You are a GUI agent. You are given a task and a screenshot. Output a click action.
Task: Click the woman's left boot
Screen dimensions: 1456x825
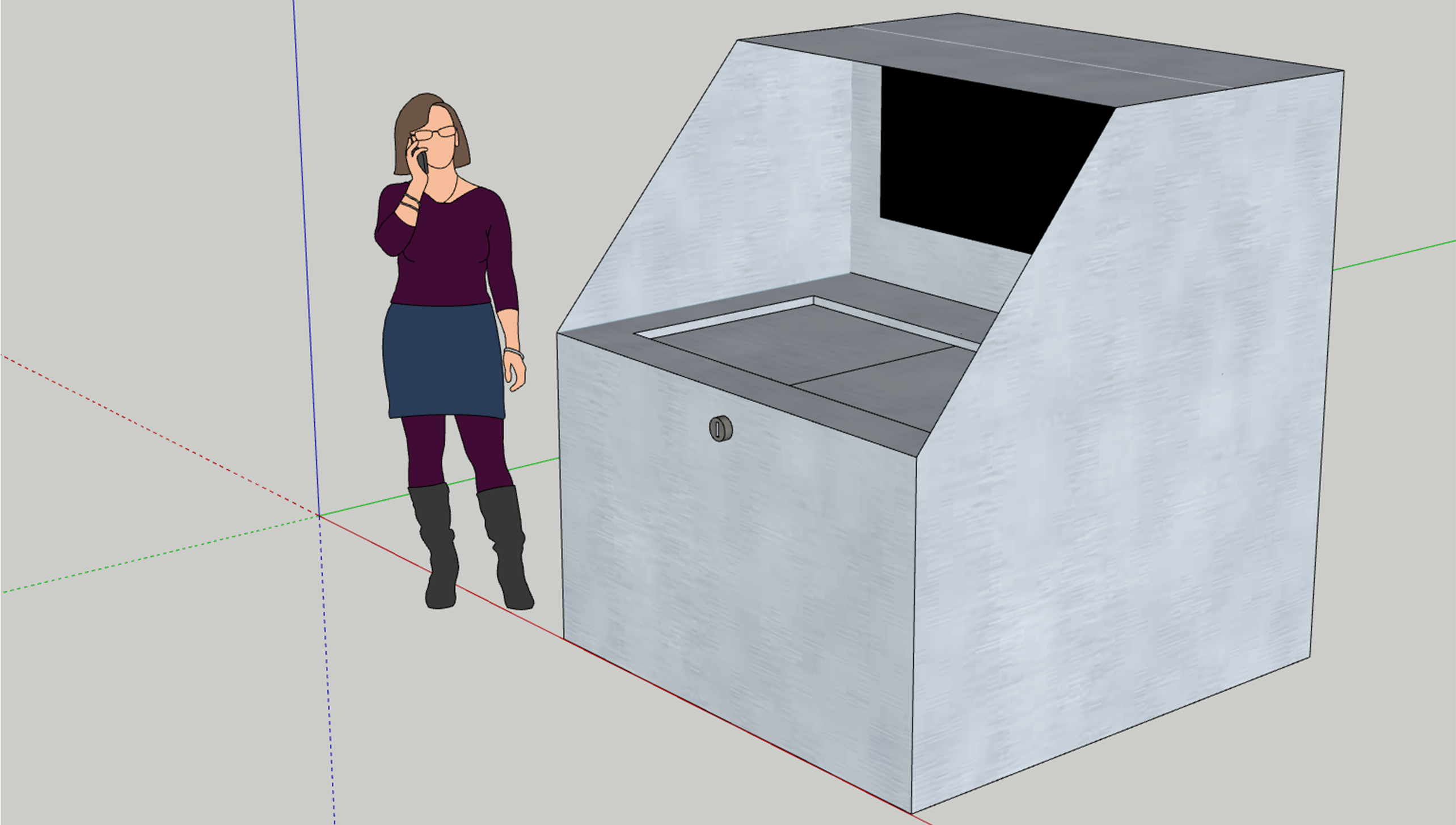(x=440, y=545)
